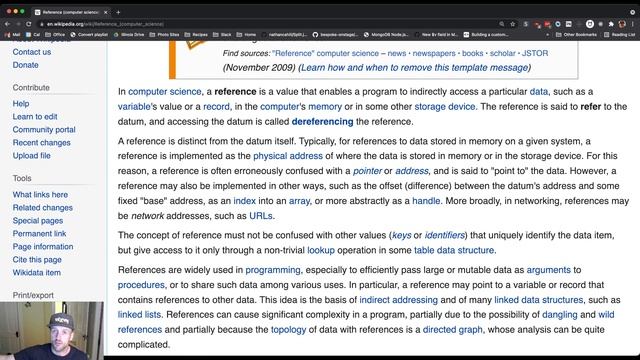Open the JSTOR find sources link
Screen dimensions: 640x360
535,53
